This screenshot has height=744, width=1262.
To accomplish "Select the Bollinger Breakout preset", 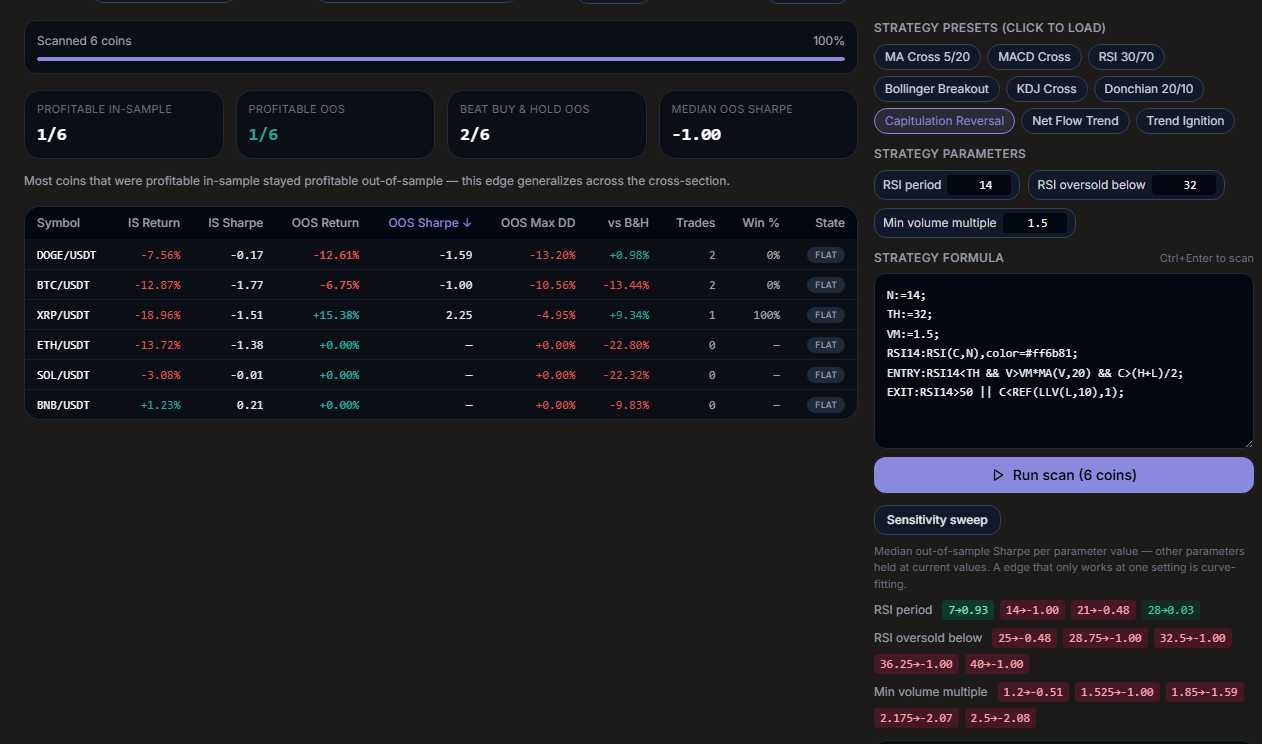I will [937, 89].
